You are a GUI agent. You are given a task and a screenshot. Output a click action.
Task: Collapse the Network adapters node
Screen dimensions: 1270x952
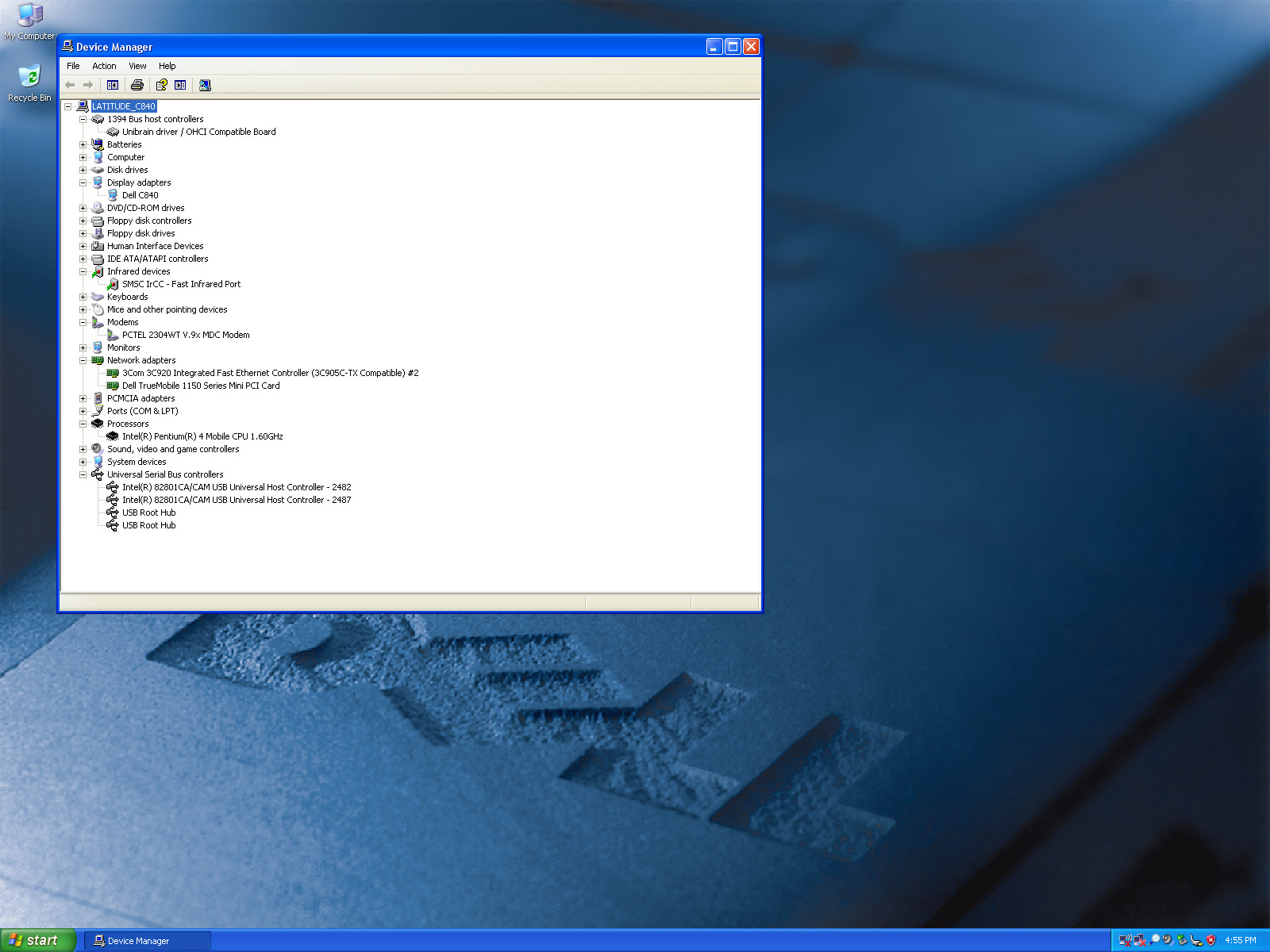[x=83, y=360]
